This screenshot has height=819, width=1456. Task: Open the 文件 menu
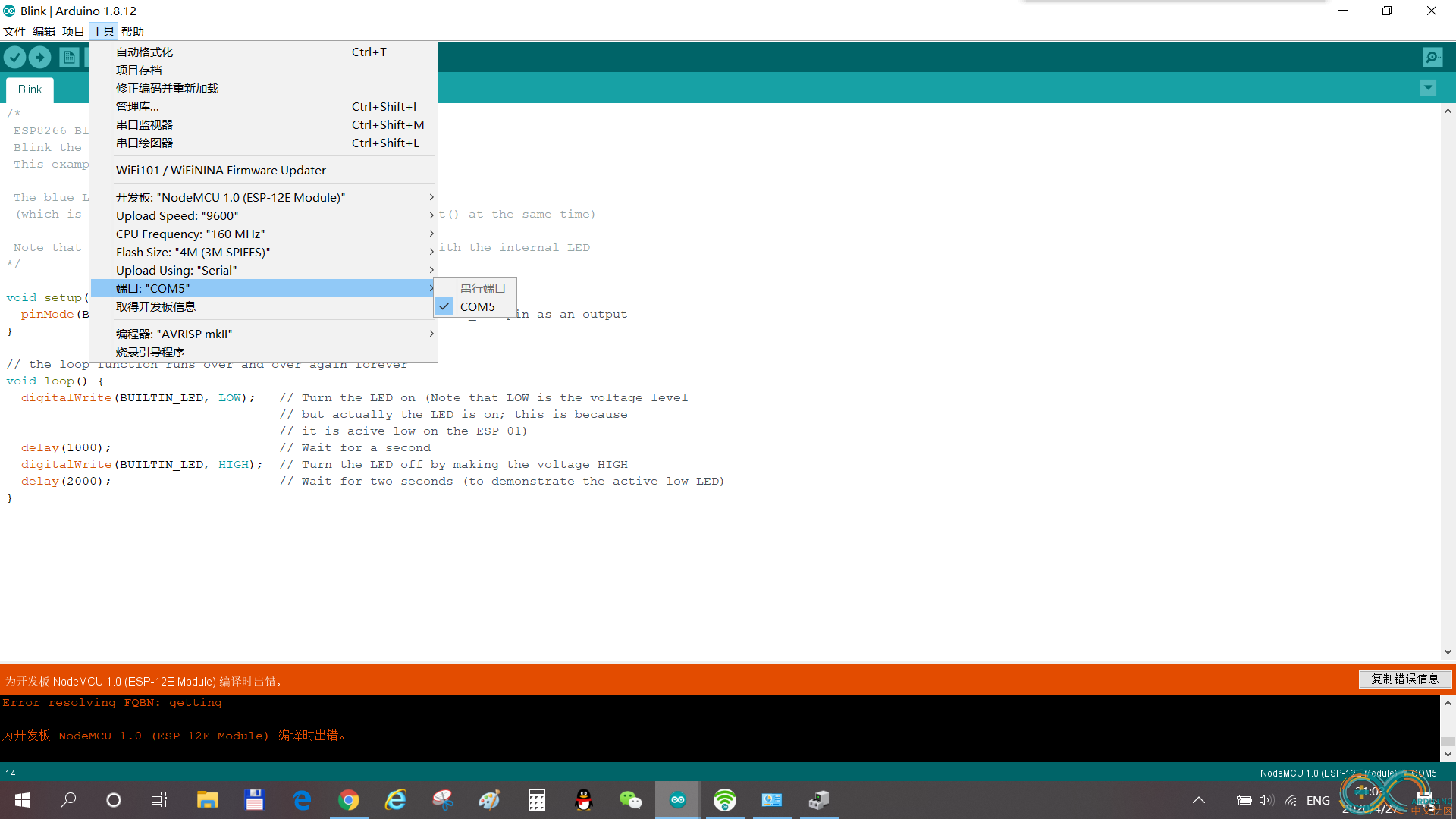click(x=14, y=31)
